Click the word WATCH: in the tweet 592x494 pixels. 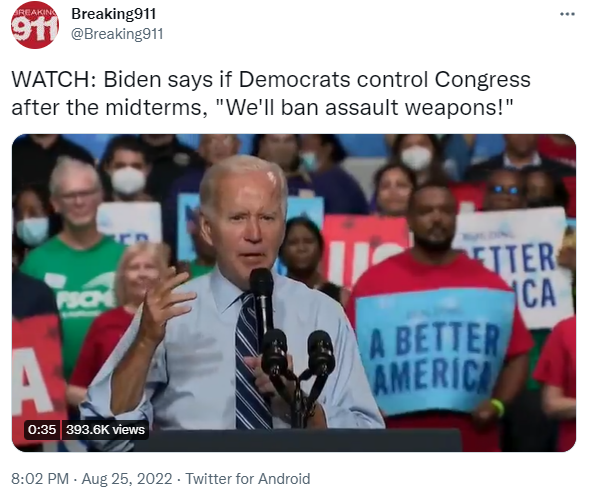tap(54, 80)
